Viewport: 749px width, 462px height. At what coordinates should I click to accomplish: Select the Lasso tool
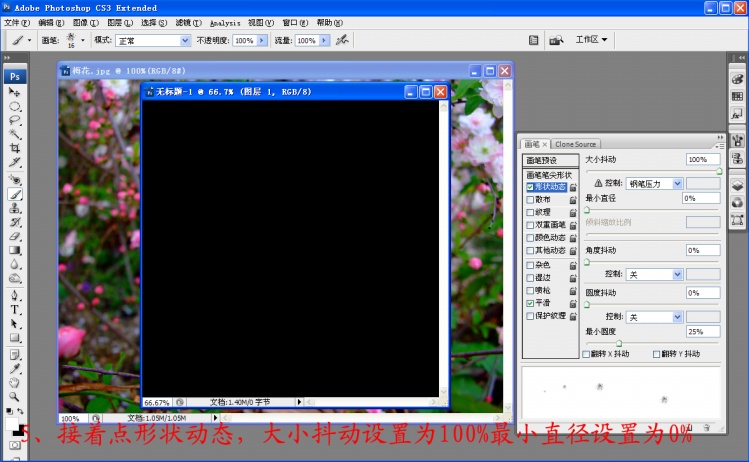[15, 120]
